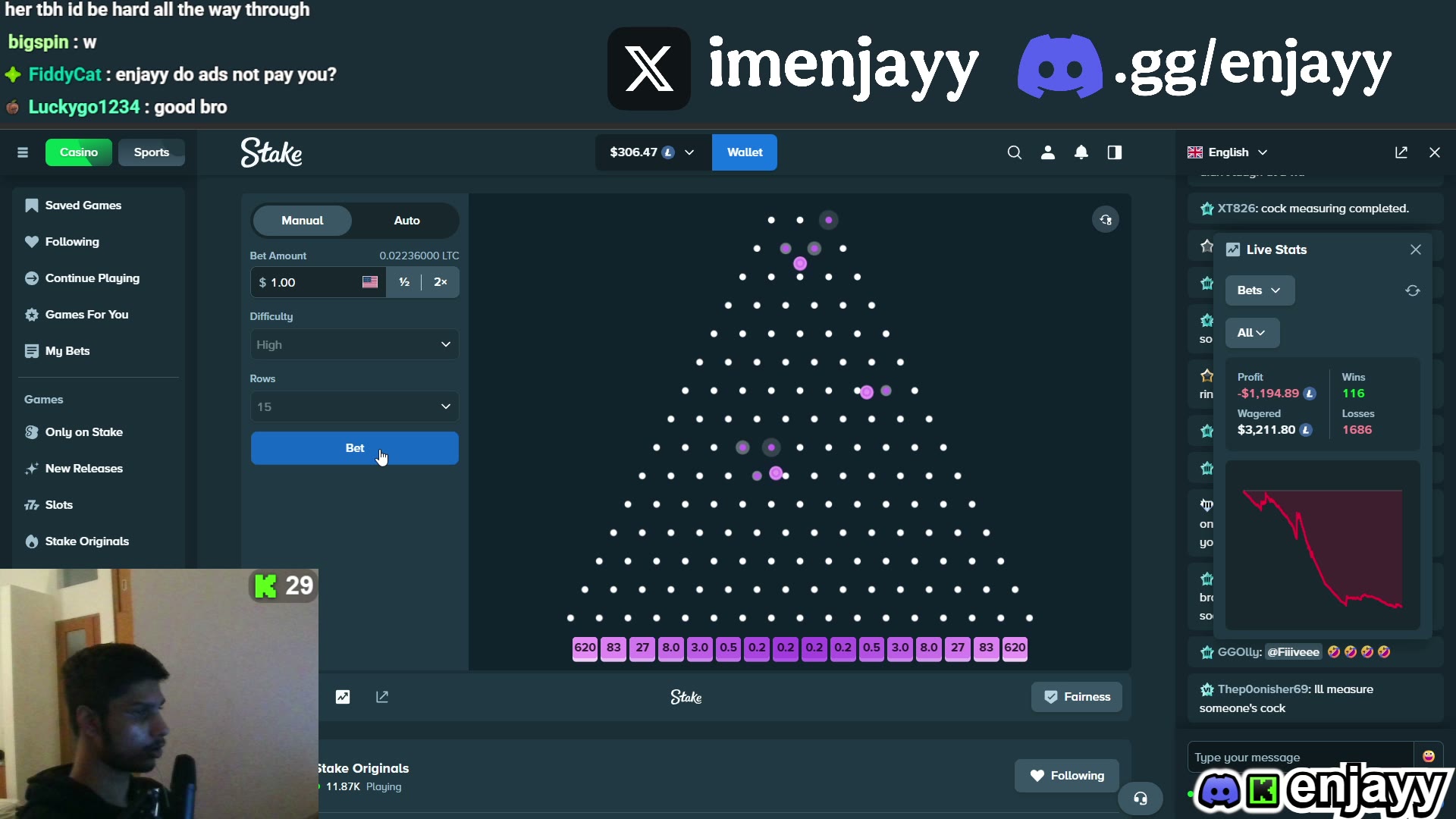Pop out the chat window icon
The image size is (1456, 819).
[1401, 152]
